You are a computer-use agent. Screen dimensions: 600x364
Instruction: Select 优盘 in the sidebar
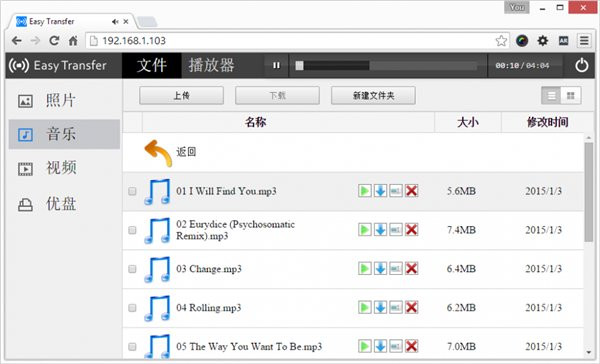[x=64, y=204]
